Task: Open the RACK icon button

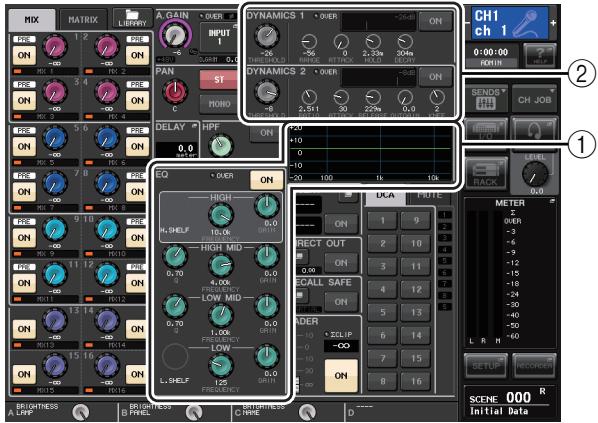Action: (x=485, y=174)
